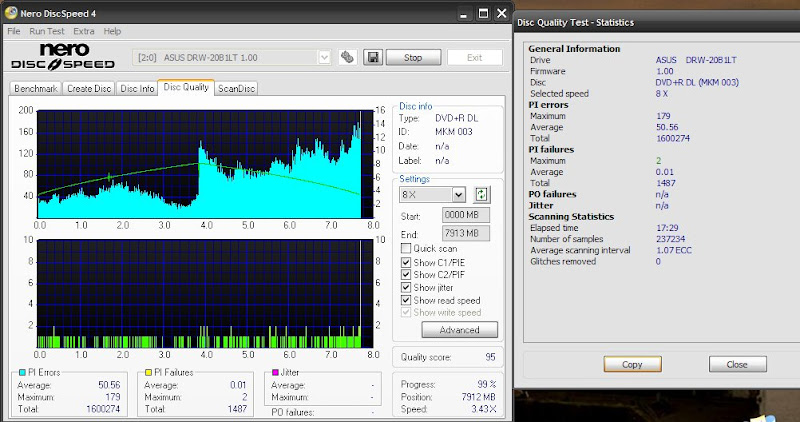This screenshot has height=422, width=800.
Task: Click the PI failures lower graph
Action: (x=206, y=294)
